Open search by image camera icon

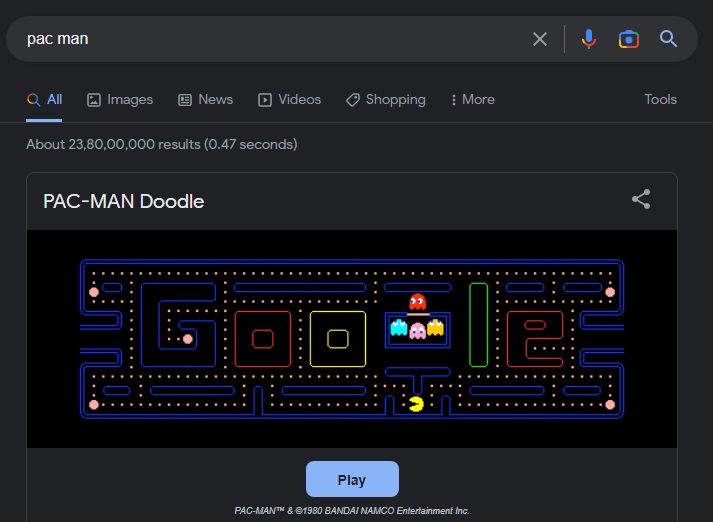(x=628, y=40)
